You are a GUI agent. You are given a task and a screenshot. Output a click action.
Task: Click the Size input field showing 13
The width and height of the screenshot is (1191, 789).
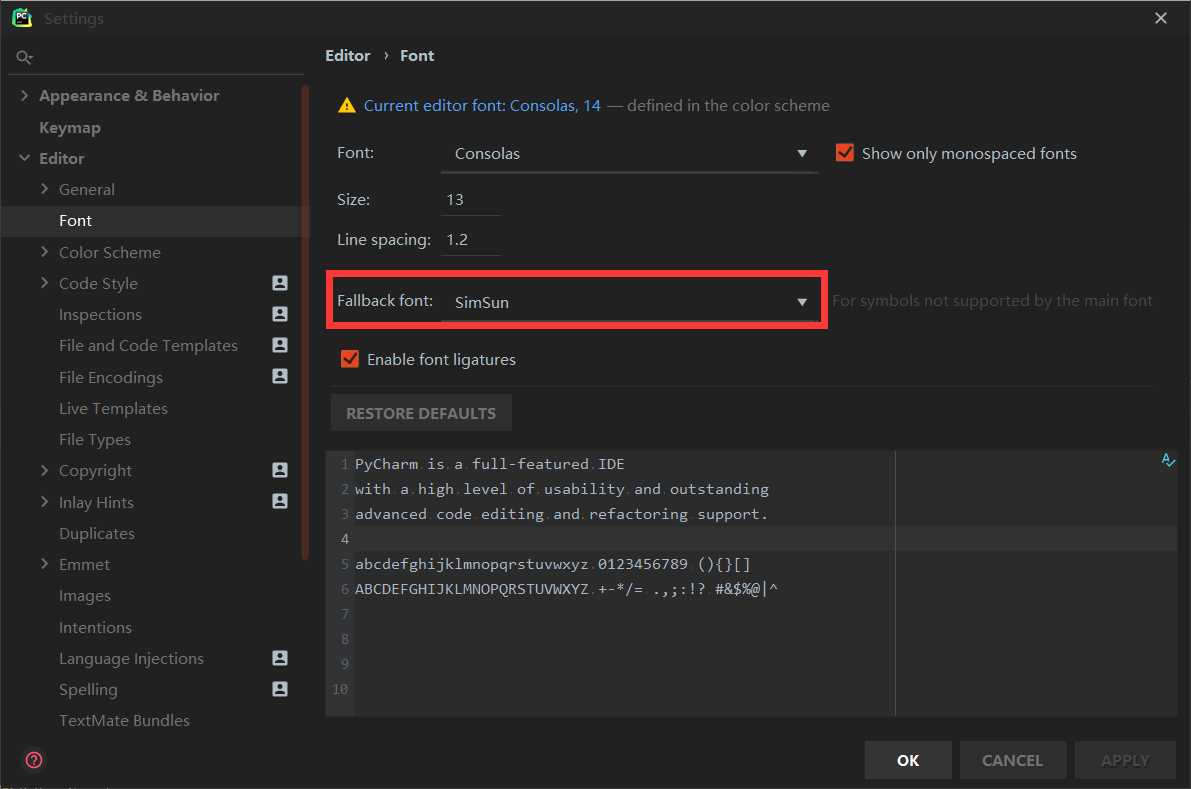[x=471, y=200]
